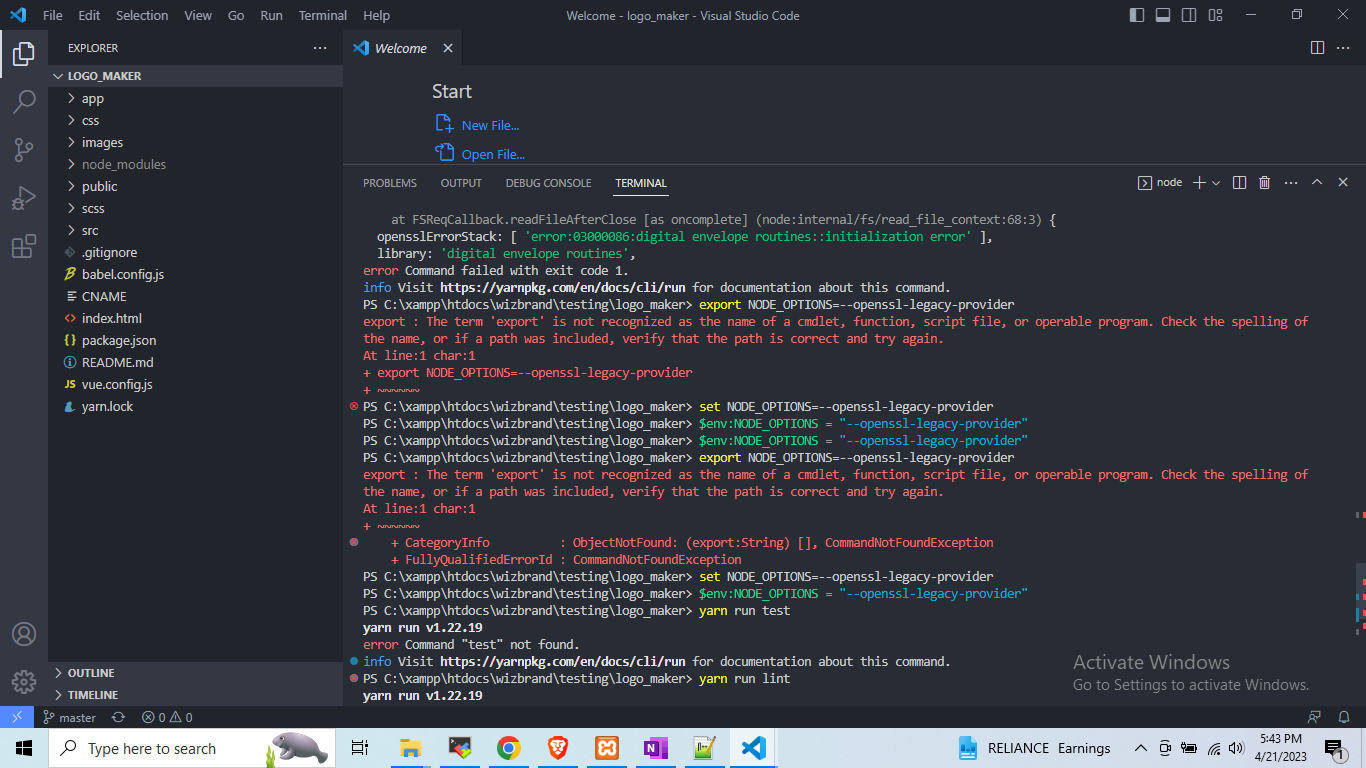Switch to the PROBLEMS tab
Screen dimensions: 1366x768
(x=389, y=183)
